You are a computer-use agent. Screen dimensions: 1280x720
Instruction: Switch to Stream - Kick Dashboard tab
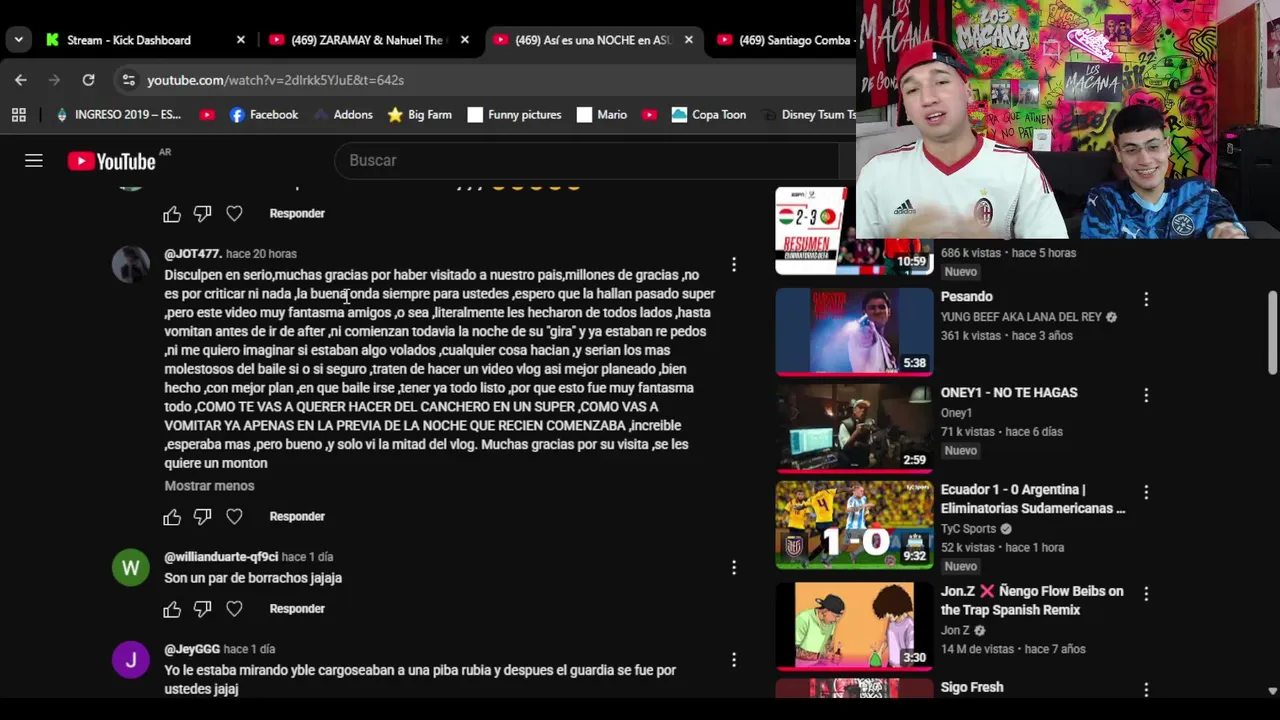point(129,40)
